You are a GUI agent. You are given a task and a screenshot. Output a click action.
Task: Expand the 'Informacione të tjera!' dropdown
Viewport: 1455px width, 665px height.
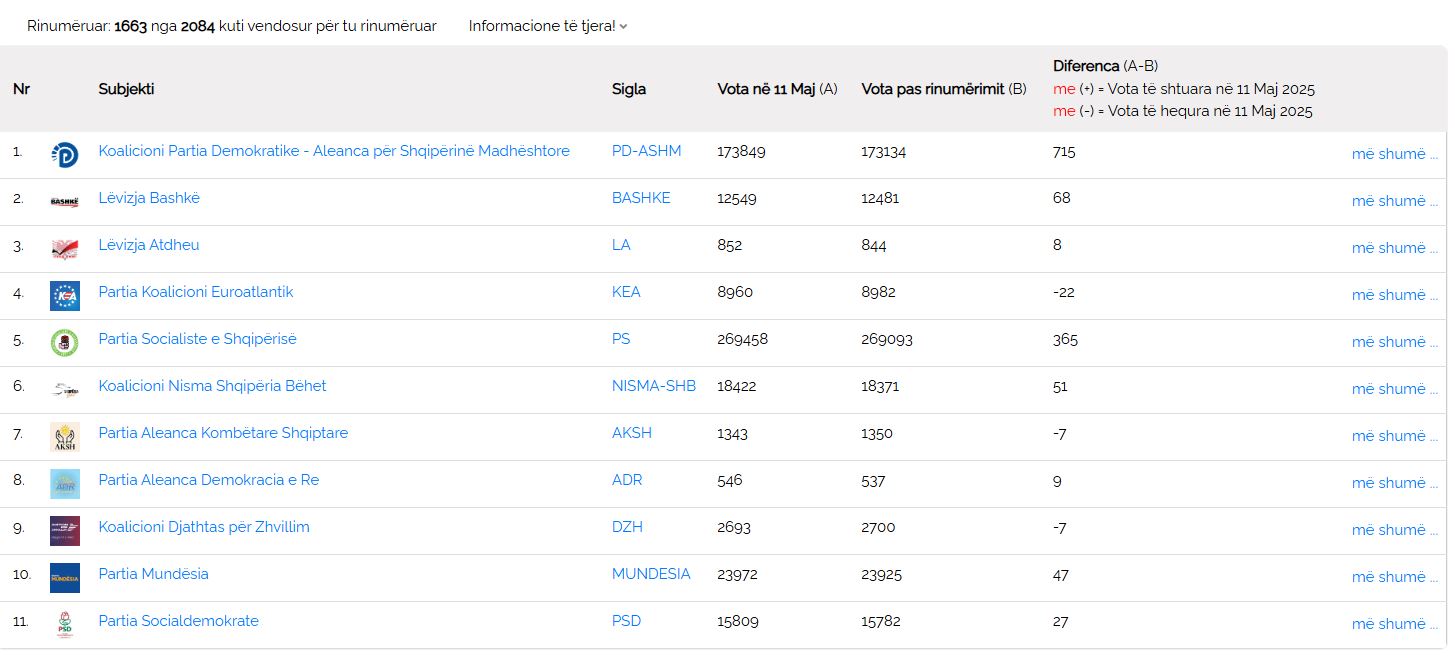click(547, 26)
